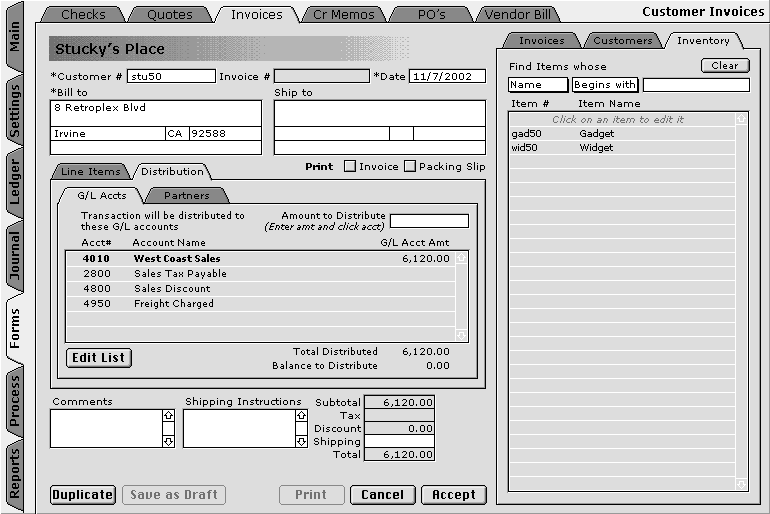Click the Bill to street address field
The image size is (770, 514).
click(156, 113)
